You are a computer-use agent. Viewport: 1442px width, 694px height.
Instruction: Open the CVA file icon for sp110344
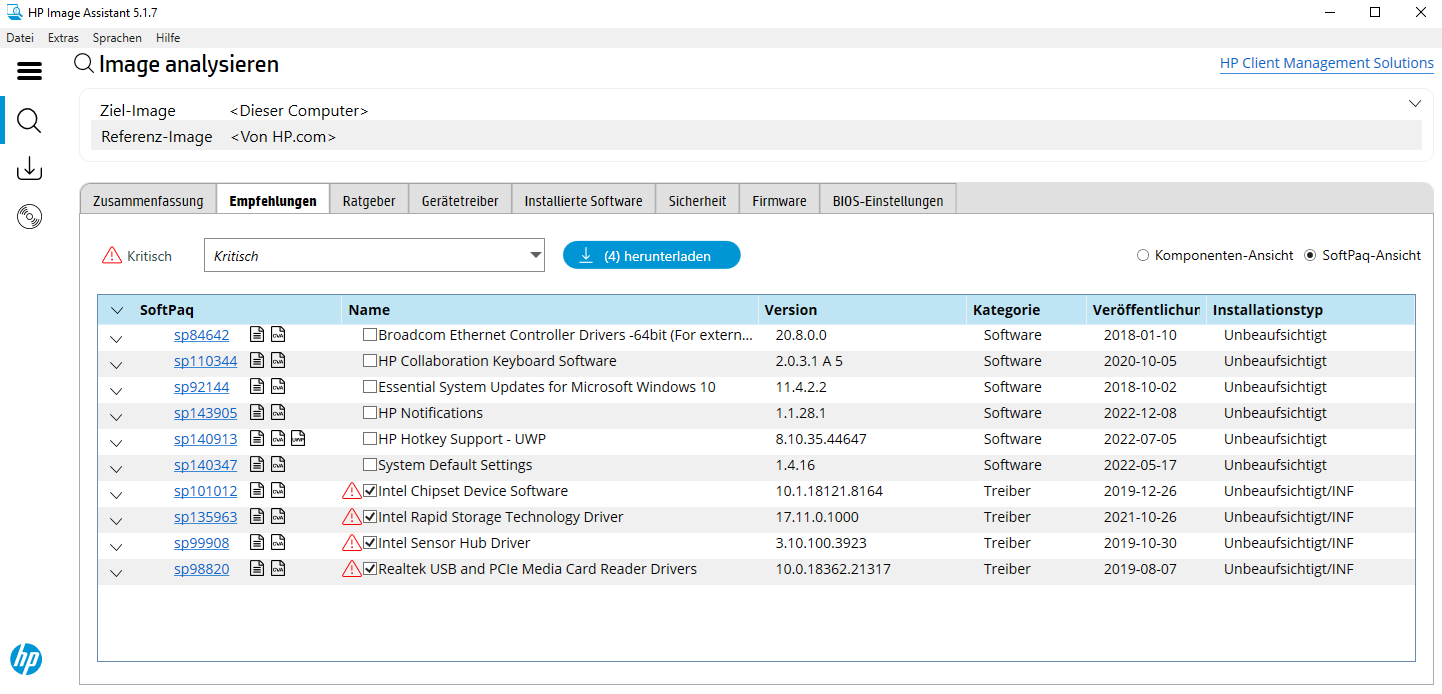coord(278,361)
